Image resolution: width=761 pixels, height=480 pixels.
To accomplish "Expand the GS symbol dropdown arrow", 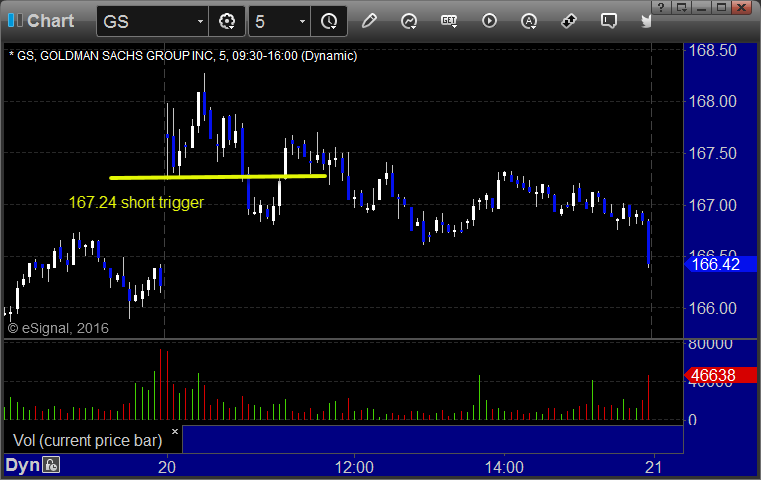I will click(x=200, y=21).
